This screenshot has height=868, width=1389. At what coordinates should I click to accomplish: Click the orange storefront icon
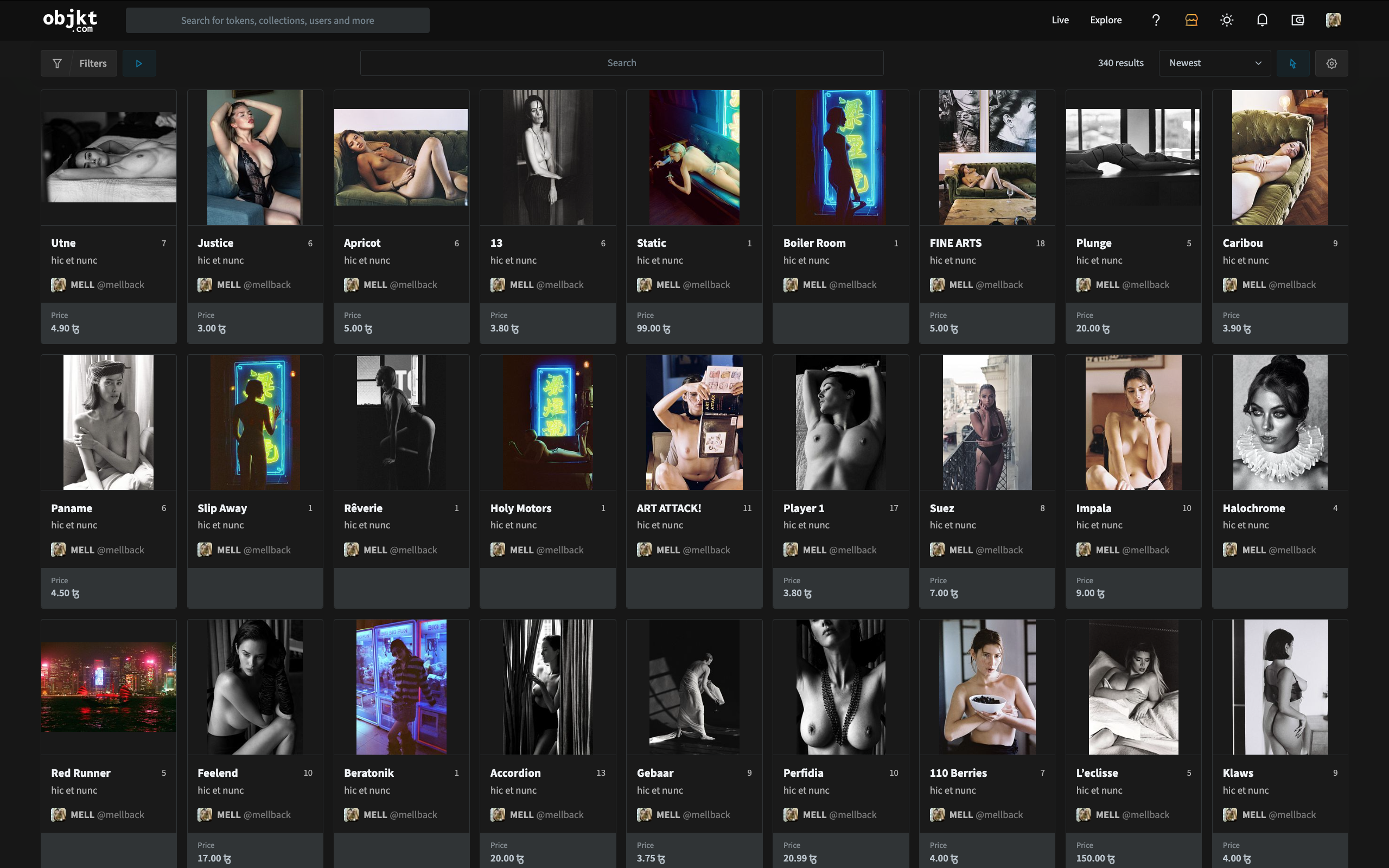point(1191,20)
